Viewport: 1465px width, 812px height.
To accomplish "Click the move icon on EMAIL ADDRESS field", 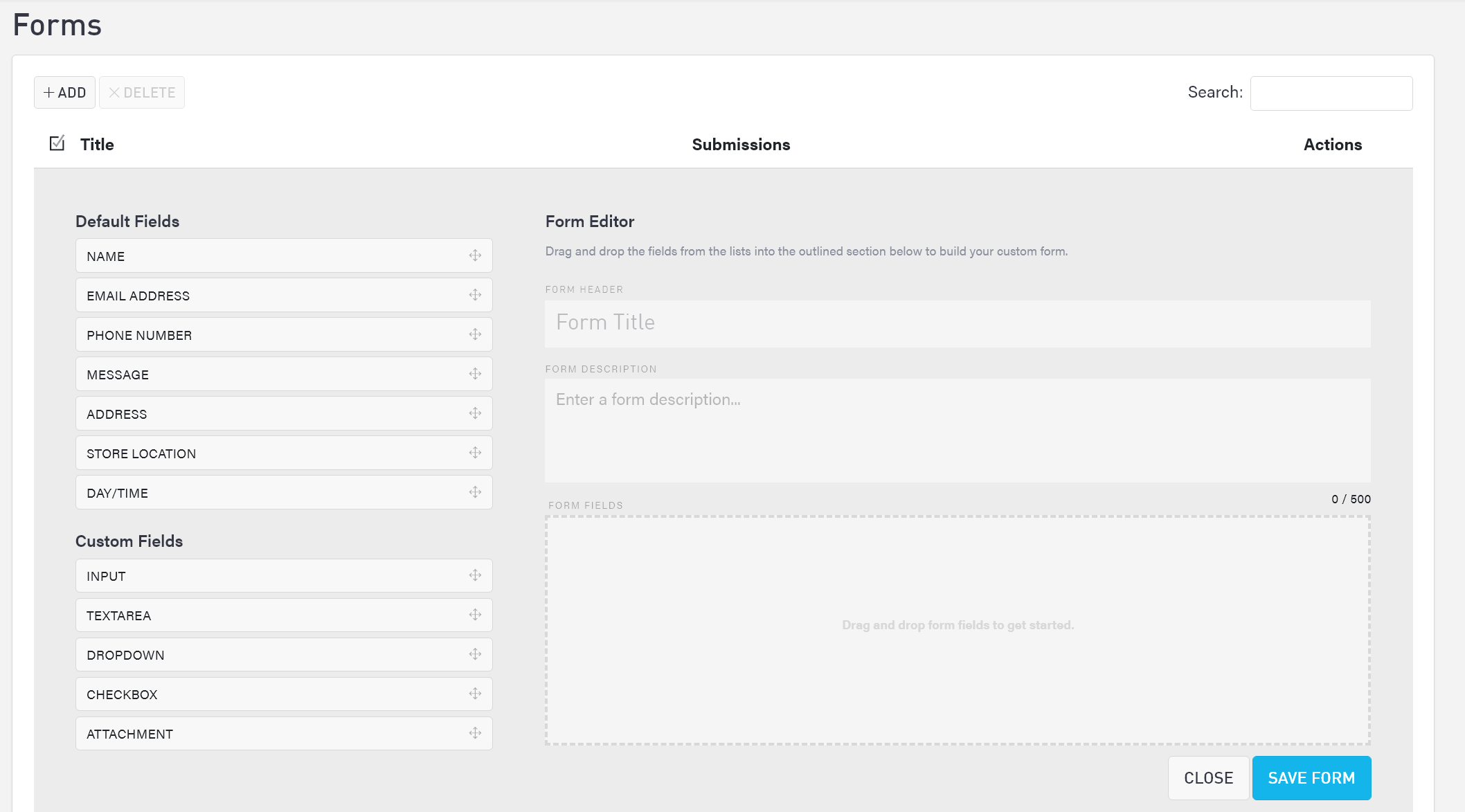I will click(x=475, y=295).
